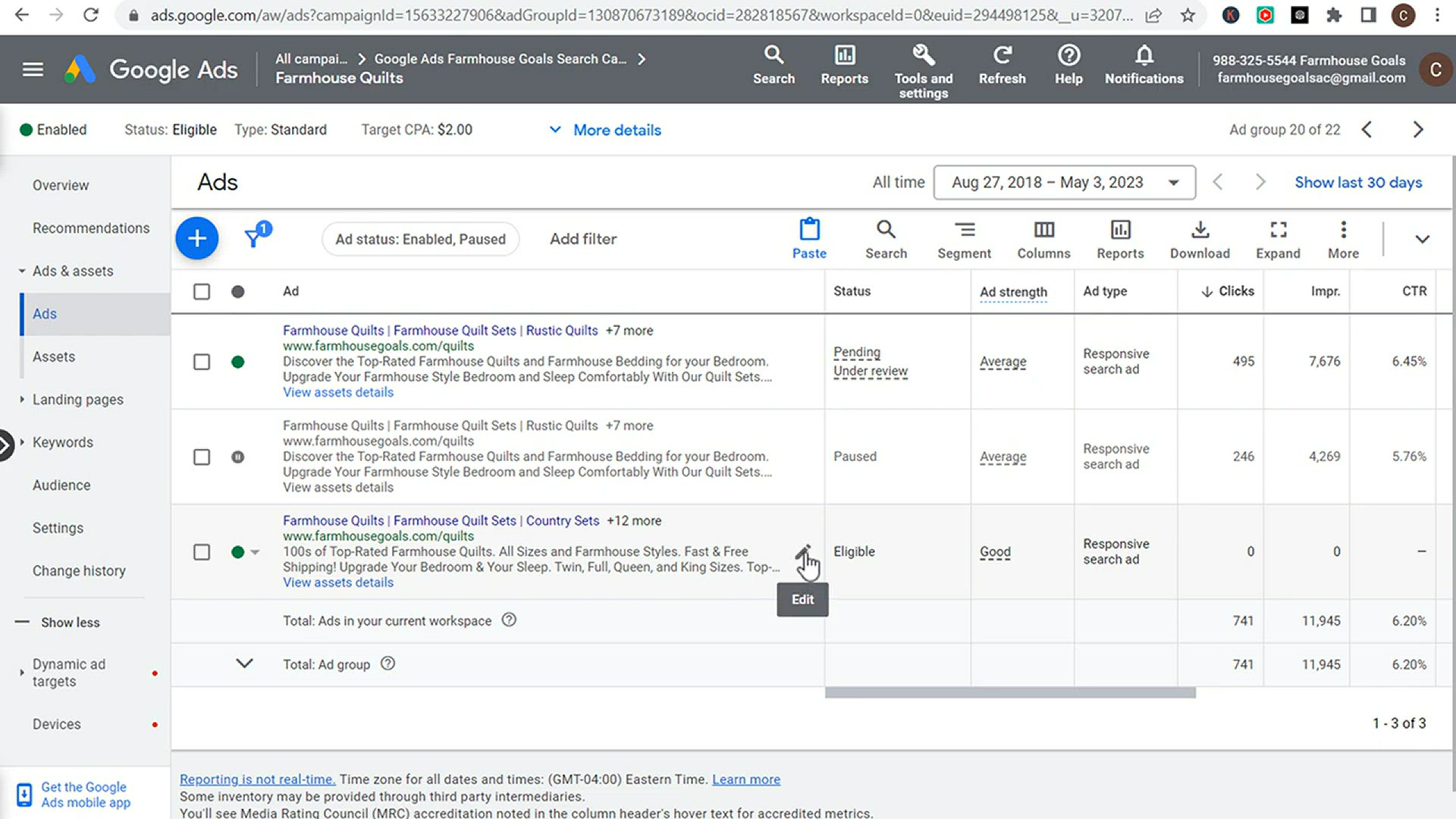Open Reports from the top header
Screen dimensions: 1456x819
coord(844,64)
